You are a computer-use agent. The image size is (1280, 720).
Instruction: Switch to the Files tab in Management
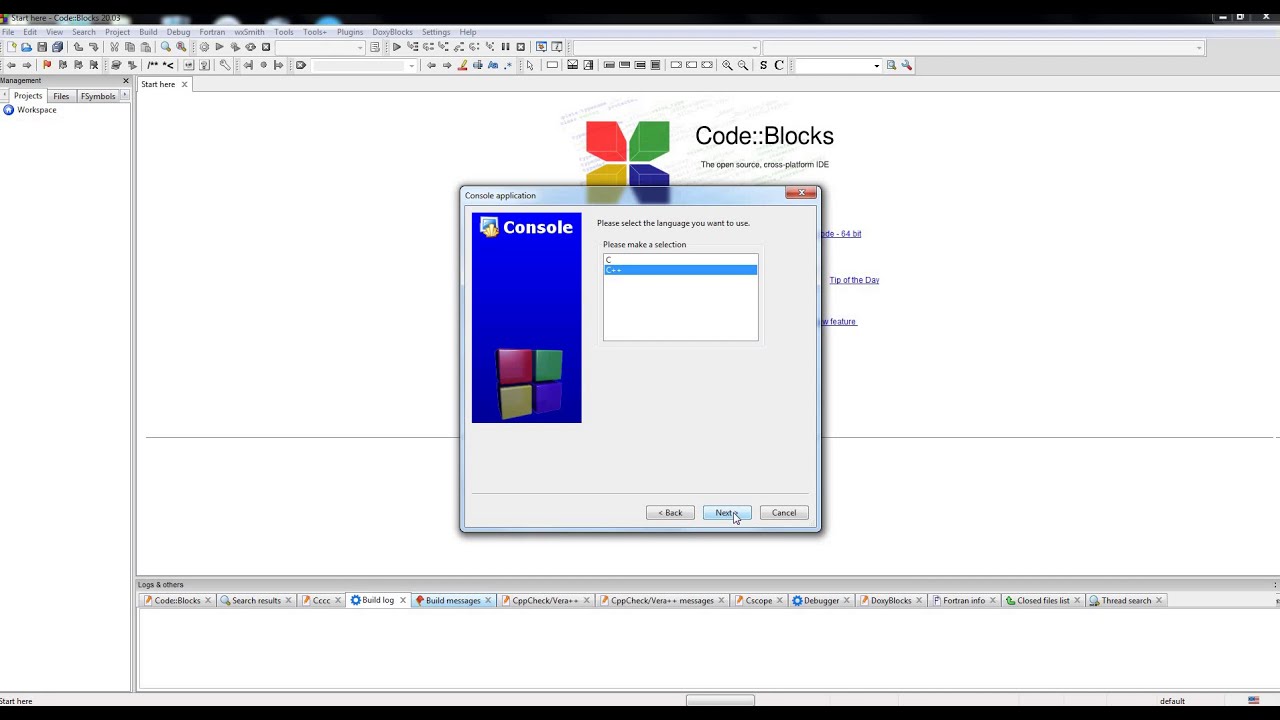pos(61,96)
